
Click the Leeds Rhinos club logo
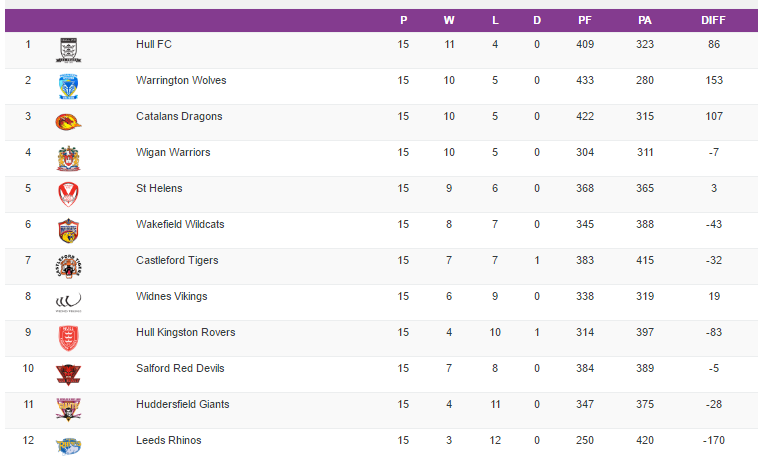pyautogui.click(x=68, y=445)
